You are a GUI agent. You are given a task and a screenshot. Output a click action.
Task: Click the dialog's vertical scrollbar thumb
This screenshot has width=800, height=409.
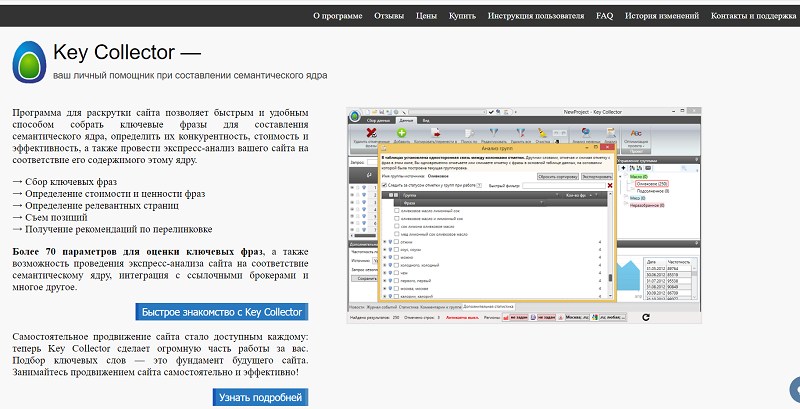(610, 278)
